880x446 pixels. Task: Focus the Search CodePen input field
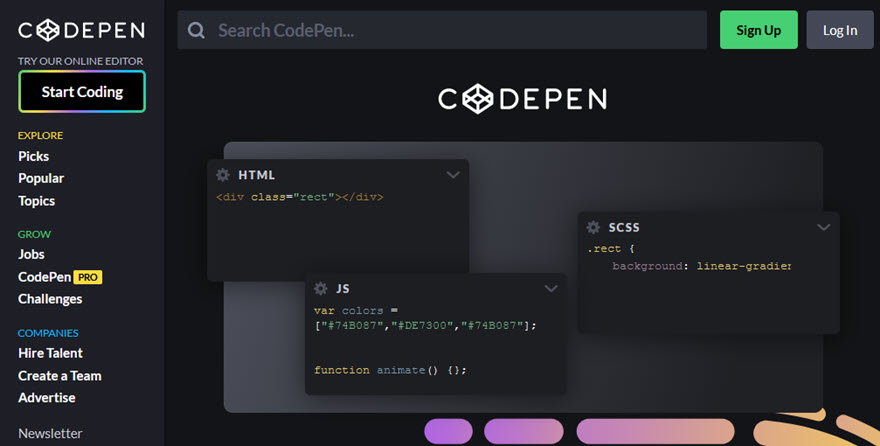click(442, 30)
